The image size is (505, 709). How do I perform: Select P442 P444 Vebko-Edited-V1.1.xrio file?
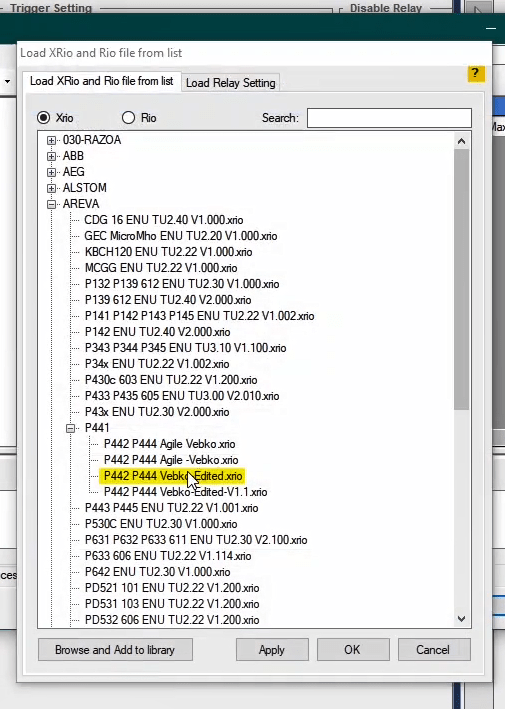[x=185, y=492]
